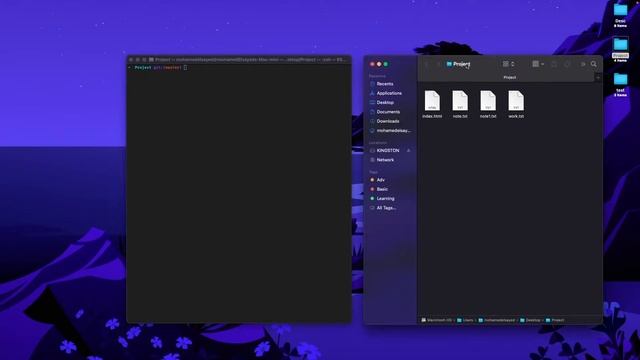Click Users in Finder path bar
This screenshot has height=360, width=640.
tap(465, 320)
